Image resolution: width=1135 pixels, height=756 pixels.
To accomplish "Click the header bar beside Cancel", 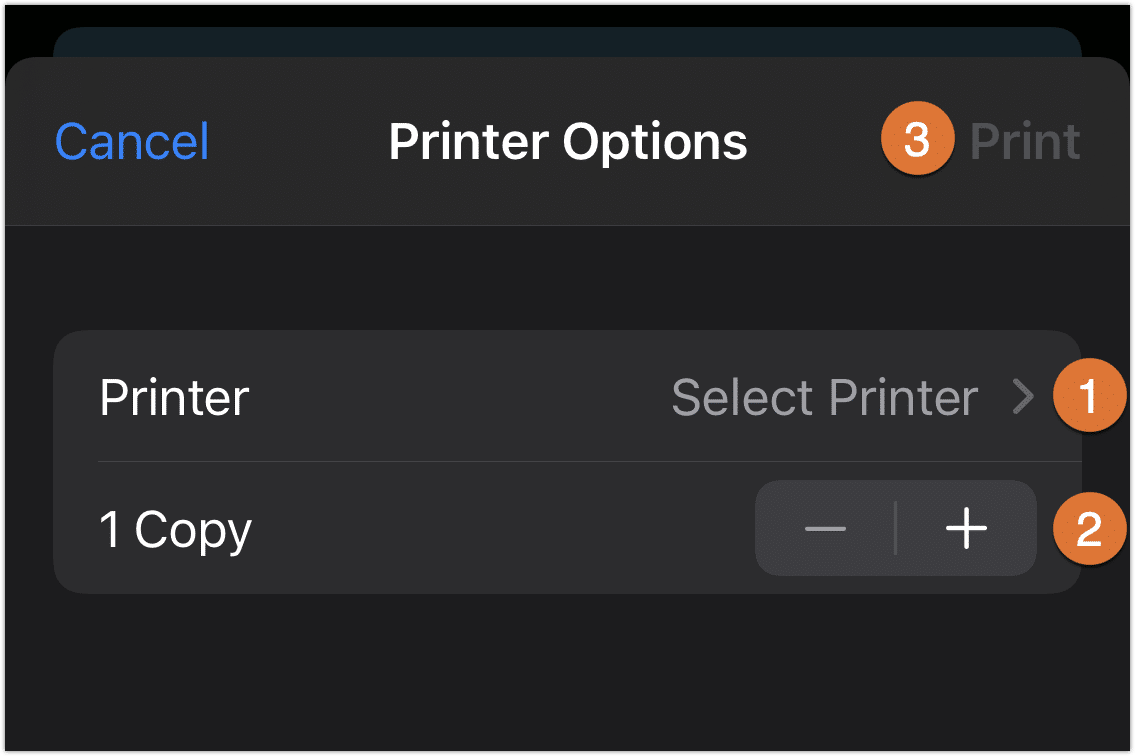I will coord(298,141).
